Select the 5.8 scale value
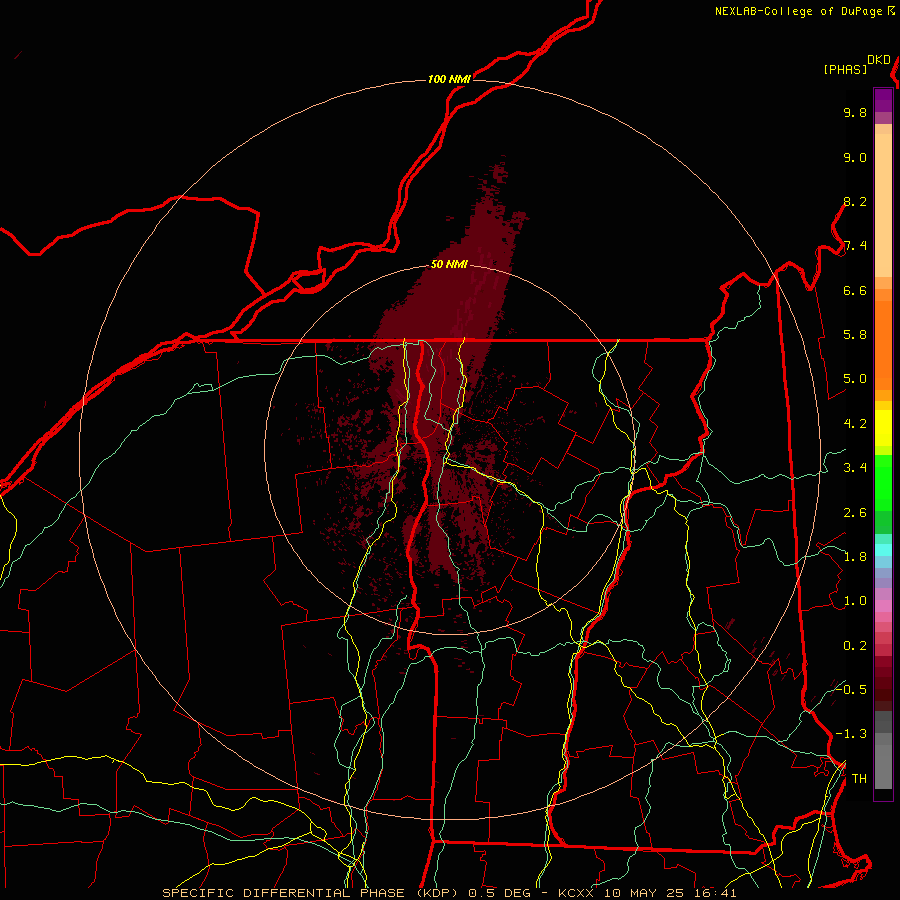Viewport: 900px width, 900px height. (x=855, y=335)
